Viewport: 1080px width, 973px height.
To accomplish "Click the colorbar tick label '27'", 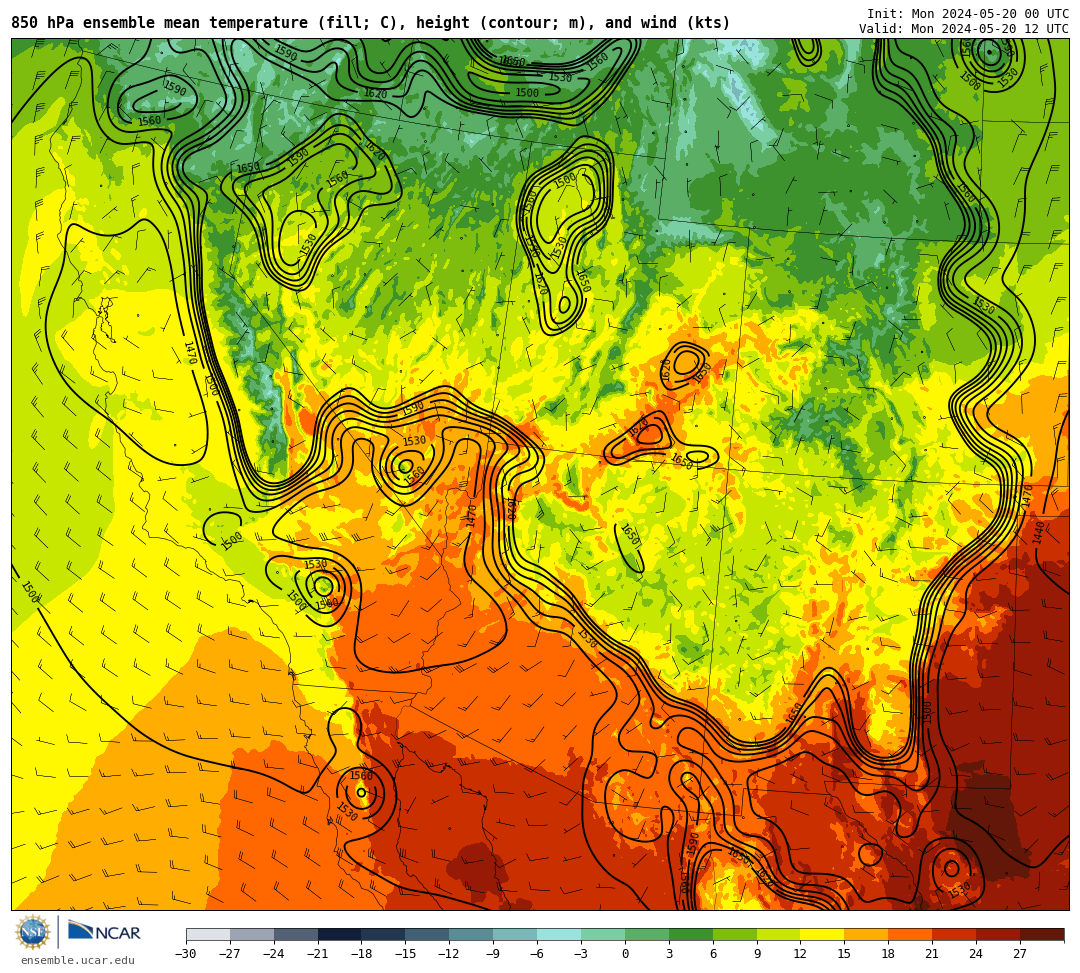I will [x=1020, y=954].
